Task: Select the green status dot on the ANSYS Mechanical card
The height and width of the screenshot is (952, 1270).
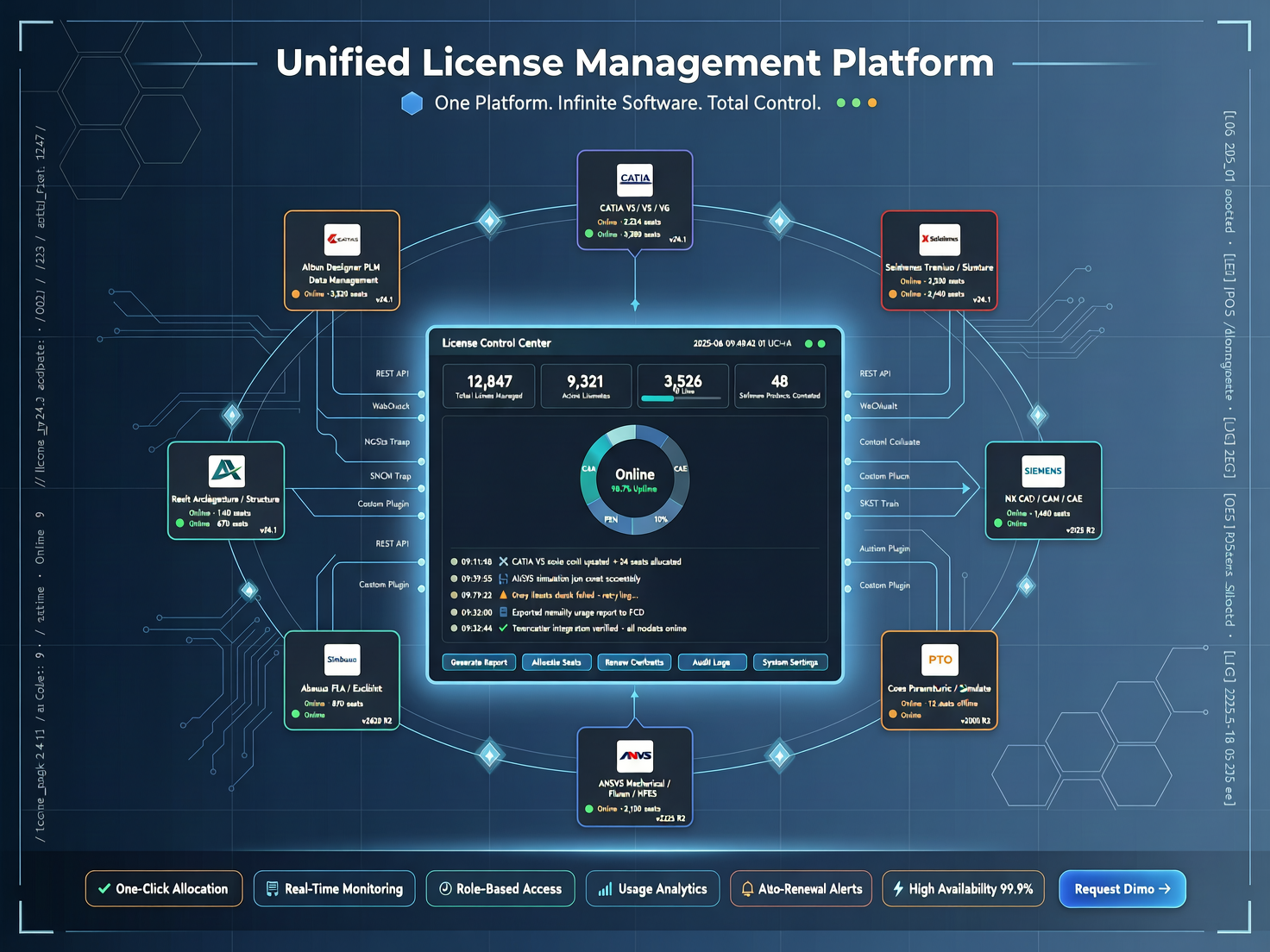Action: (x=589, y=809)
